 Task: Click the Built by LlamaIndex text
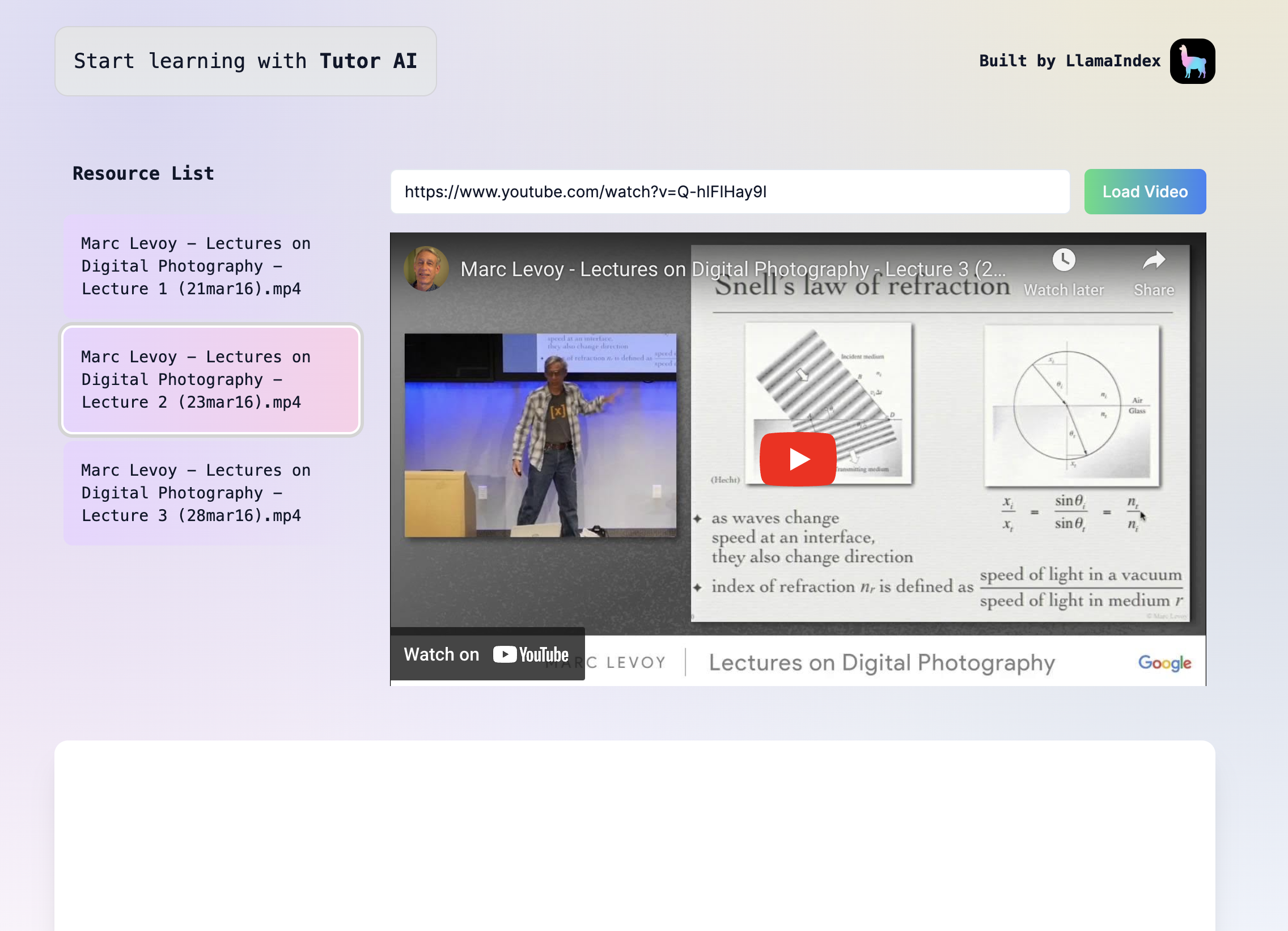(1069, 61)
